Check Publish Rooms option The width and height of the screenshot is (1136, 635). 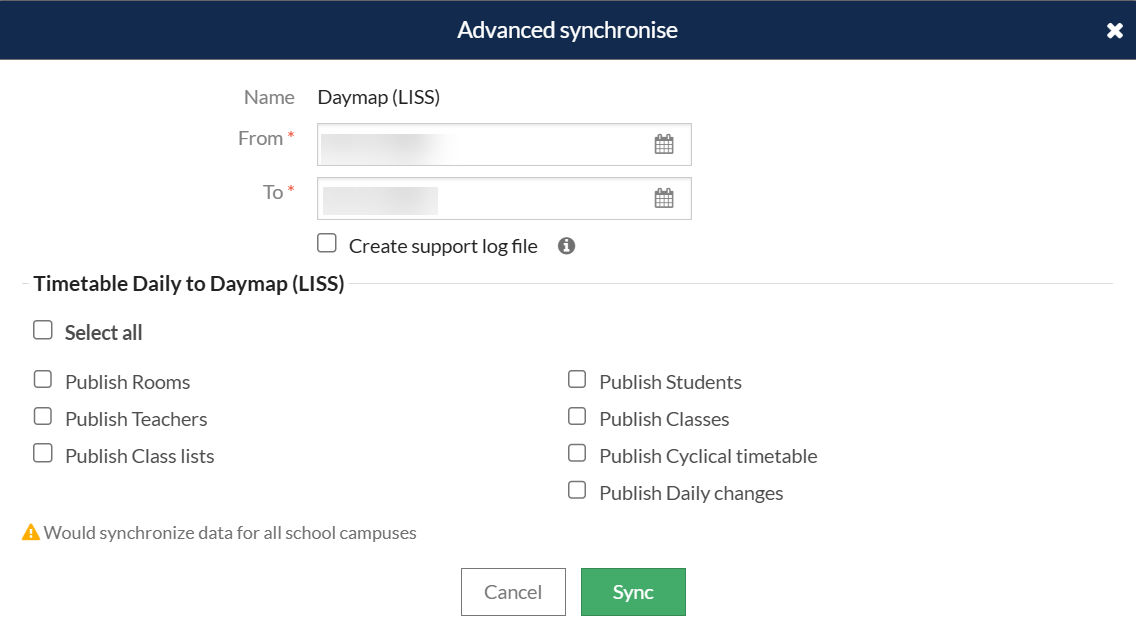coord(42,379)
